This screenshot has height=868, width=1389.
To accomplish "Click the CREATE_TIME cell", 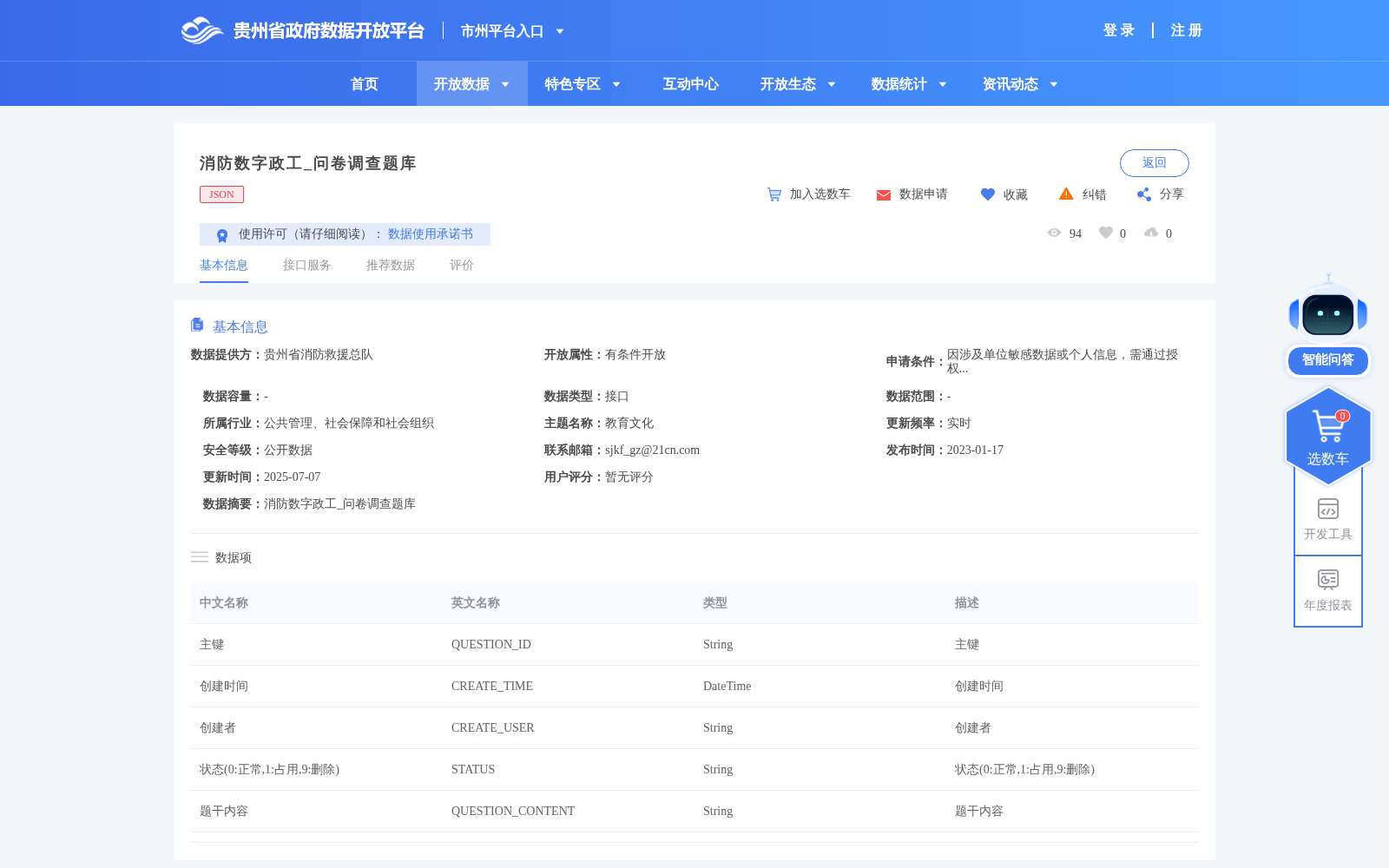I will [x=492, y=687].
